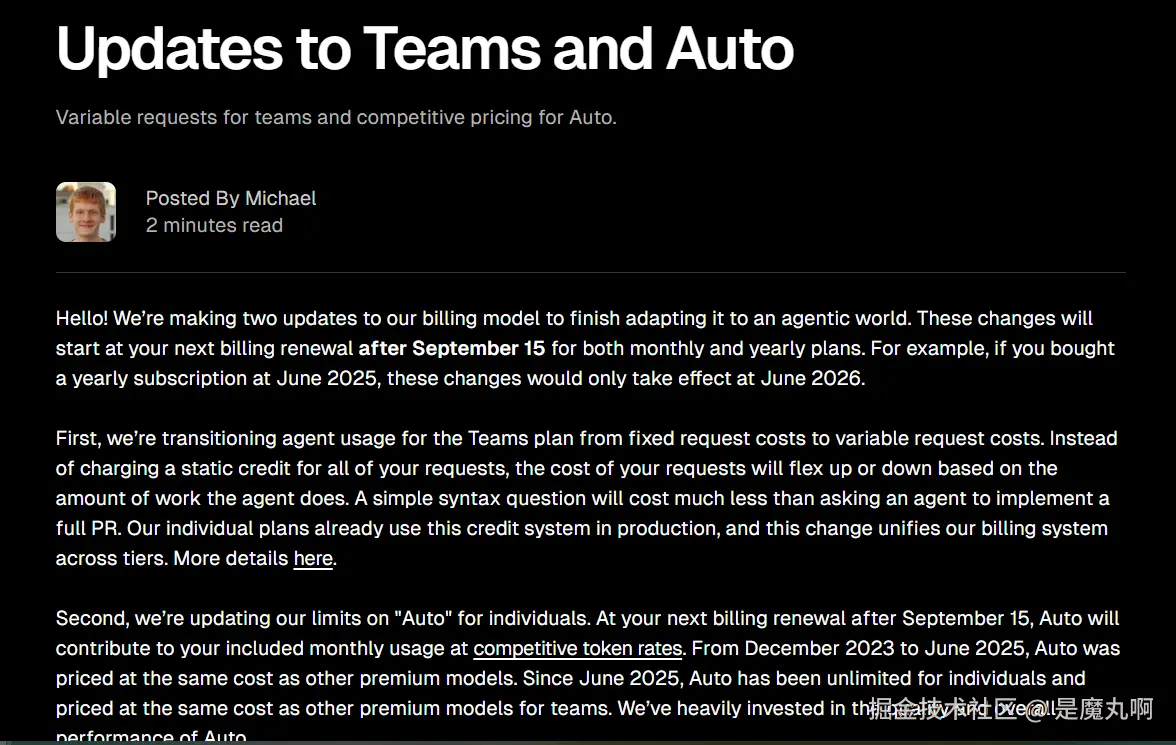The height and width of the screenshot is (745, 1176).
Task: Click the partially visible line "performance of Auto"
Action: click(151, 736)
